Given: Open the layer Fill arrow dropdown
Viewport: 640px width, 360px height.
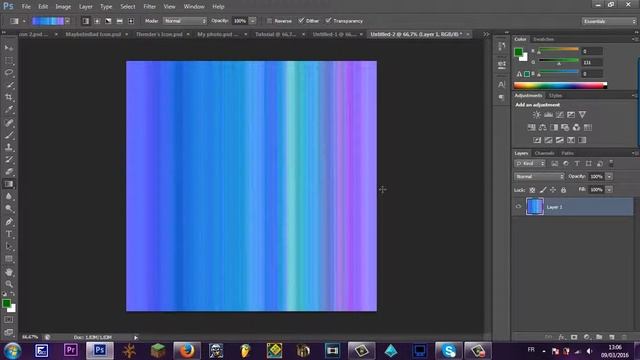Looking at the screenshot, I should pyautogui.click(x=609, y=190).
